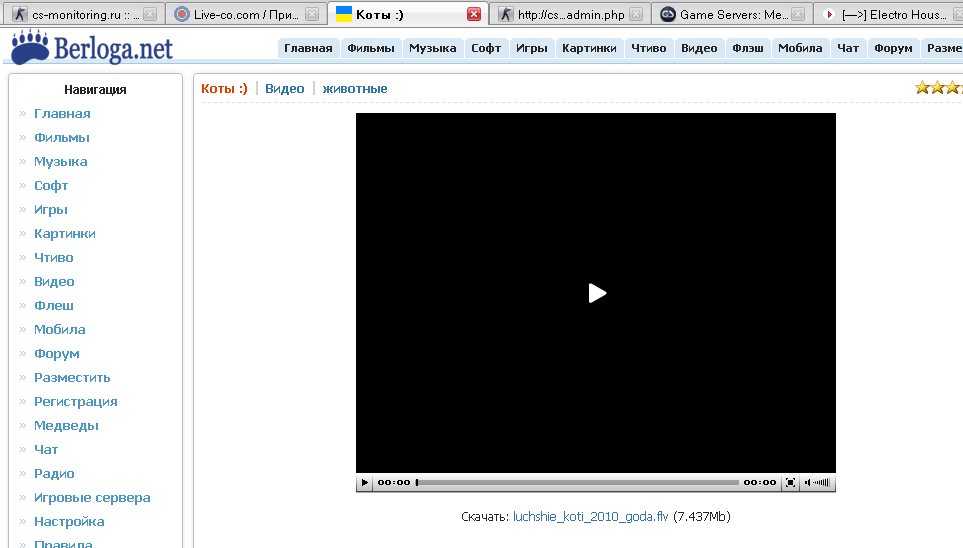
Task: Close the active Коты :) browser tab
Action: pyautogui.click(x=474, y=14)
